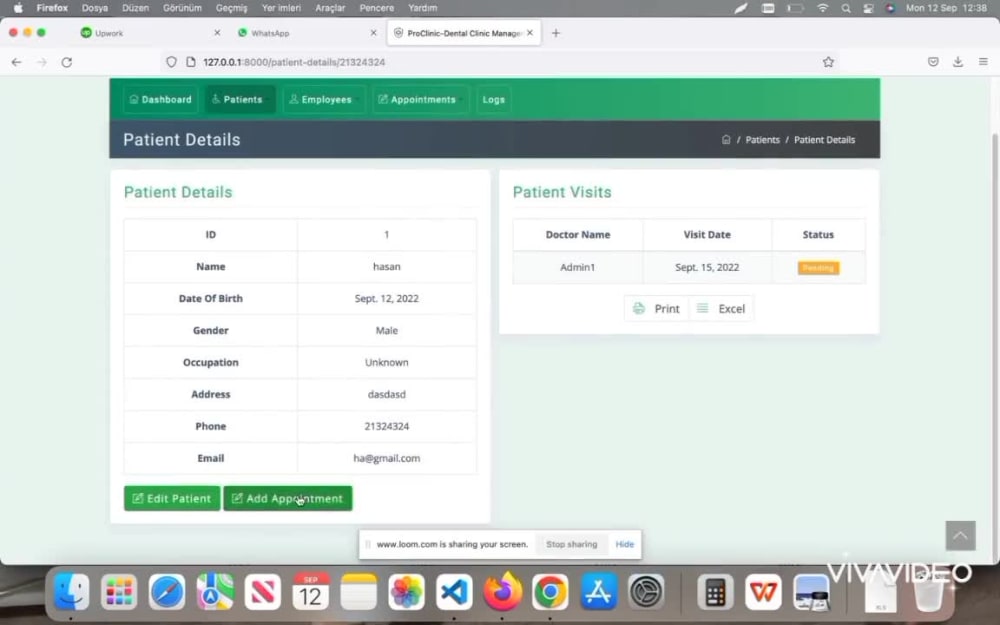Open Spotlight search in menu bar
Viewport: 1000px width, 625px height.
pyautogui.click(x=846, y=8)
